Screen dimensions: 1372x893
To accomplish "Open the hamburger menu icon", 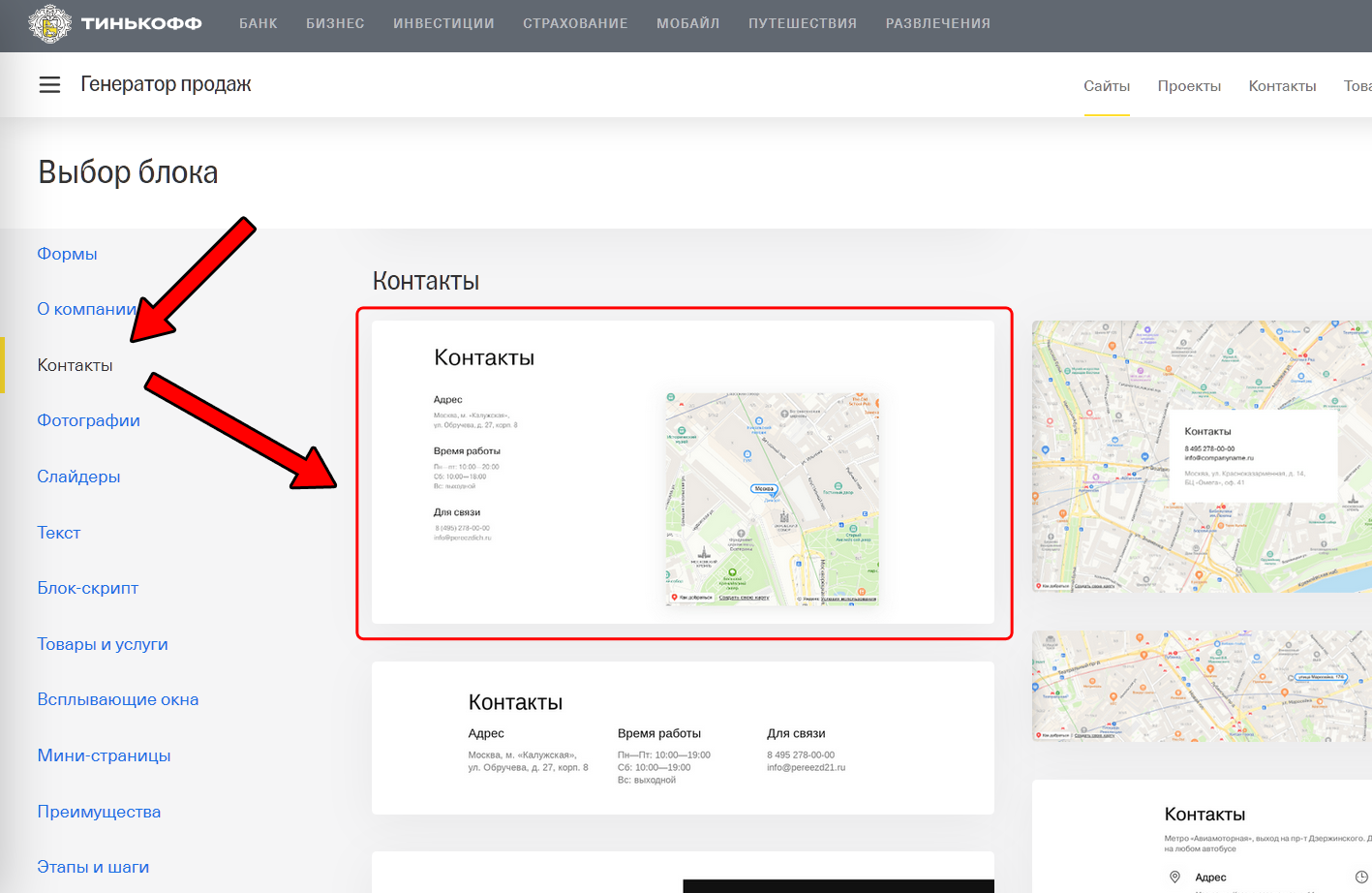I will [x=49, y=85].
